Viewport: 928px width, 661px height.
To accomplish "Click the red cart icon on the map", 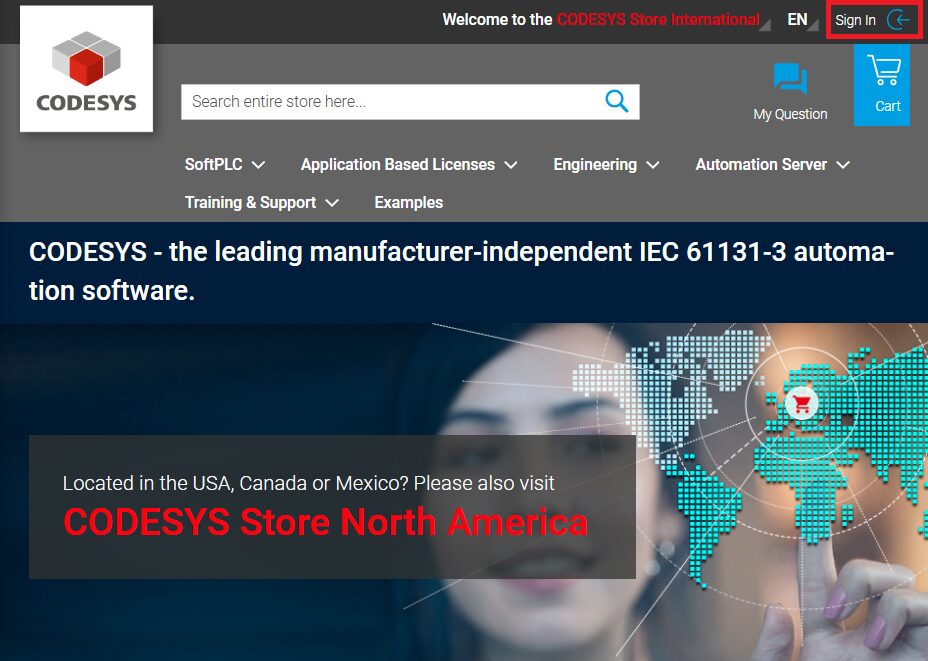I will click(x=801, y=404).
